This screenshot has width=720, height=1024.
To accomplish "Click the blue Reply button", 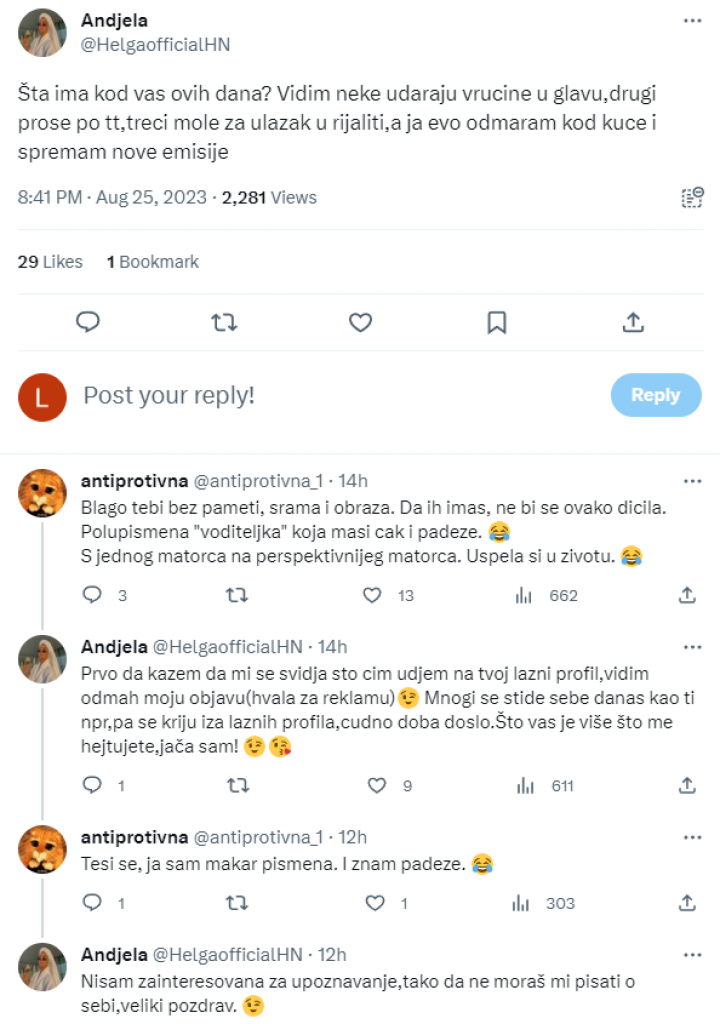I will pos(655,395).
